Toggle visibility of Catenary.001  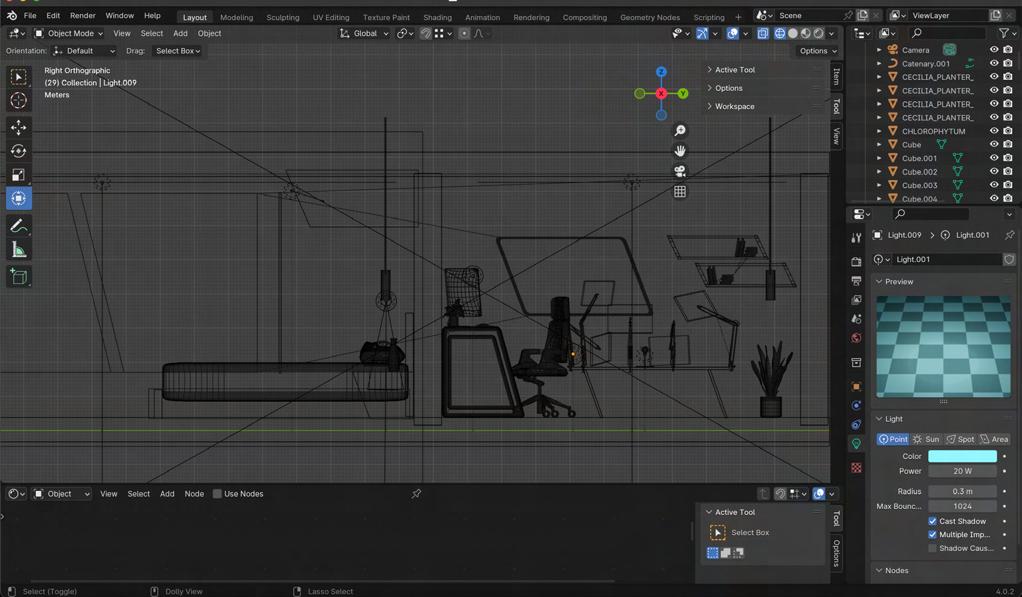point(994,63)
